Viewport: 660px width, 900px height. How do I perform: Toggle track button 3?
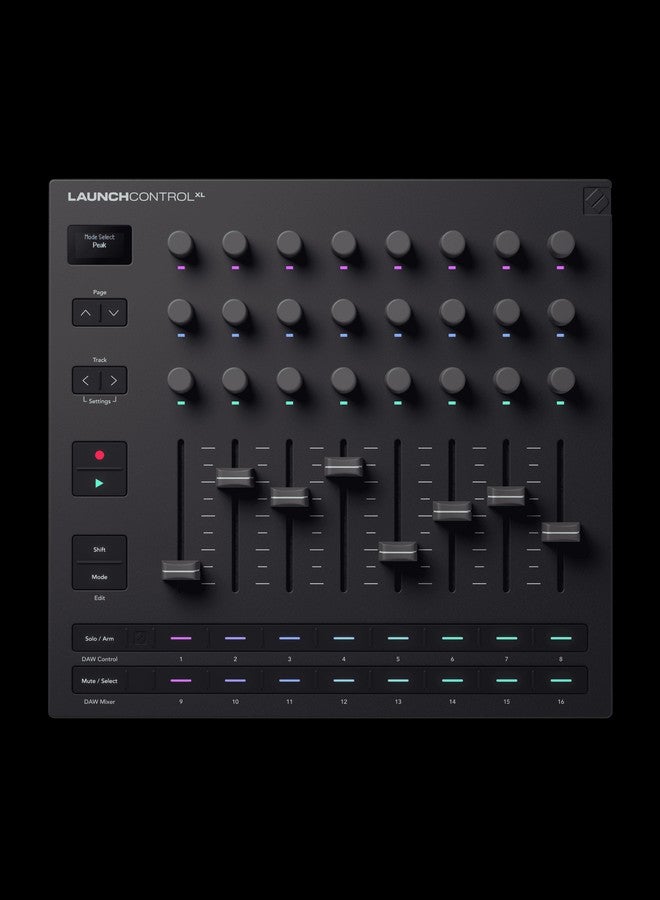[x=289, y=638]
